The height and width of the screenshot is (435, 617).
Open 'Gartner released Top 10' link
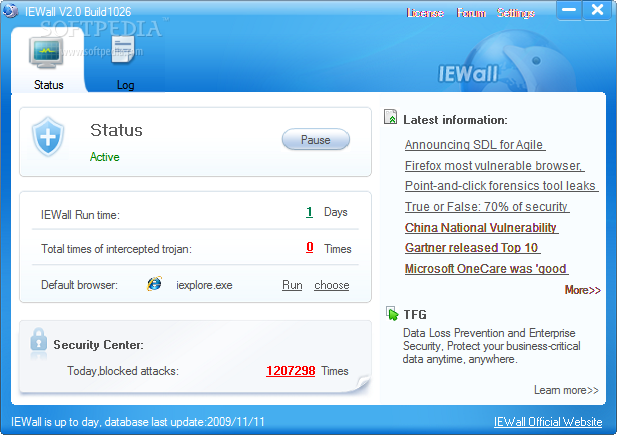[473, 248]
